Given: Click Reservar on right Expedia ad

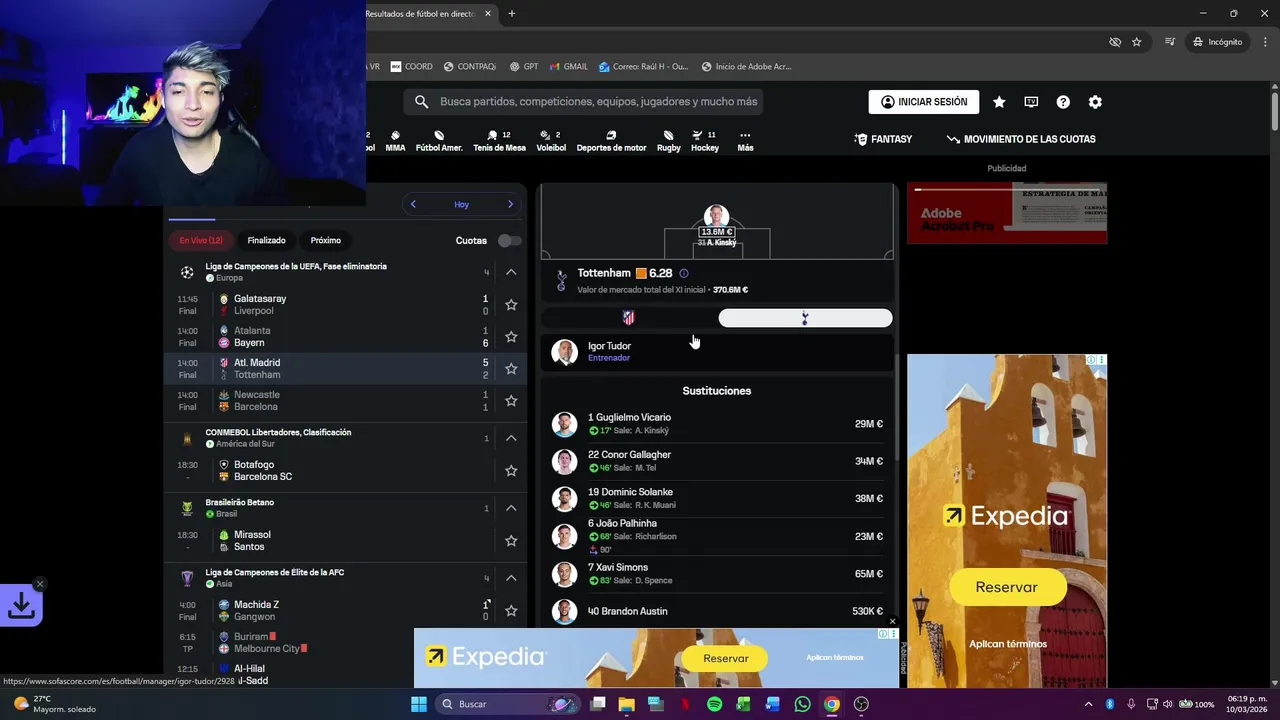Looking at the screenshot, I should [1007, 587].
